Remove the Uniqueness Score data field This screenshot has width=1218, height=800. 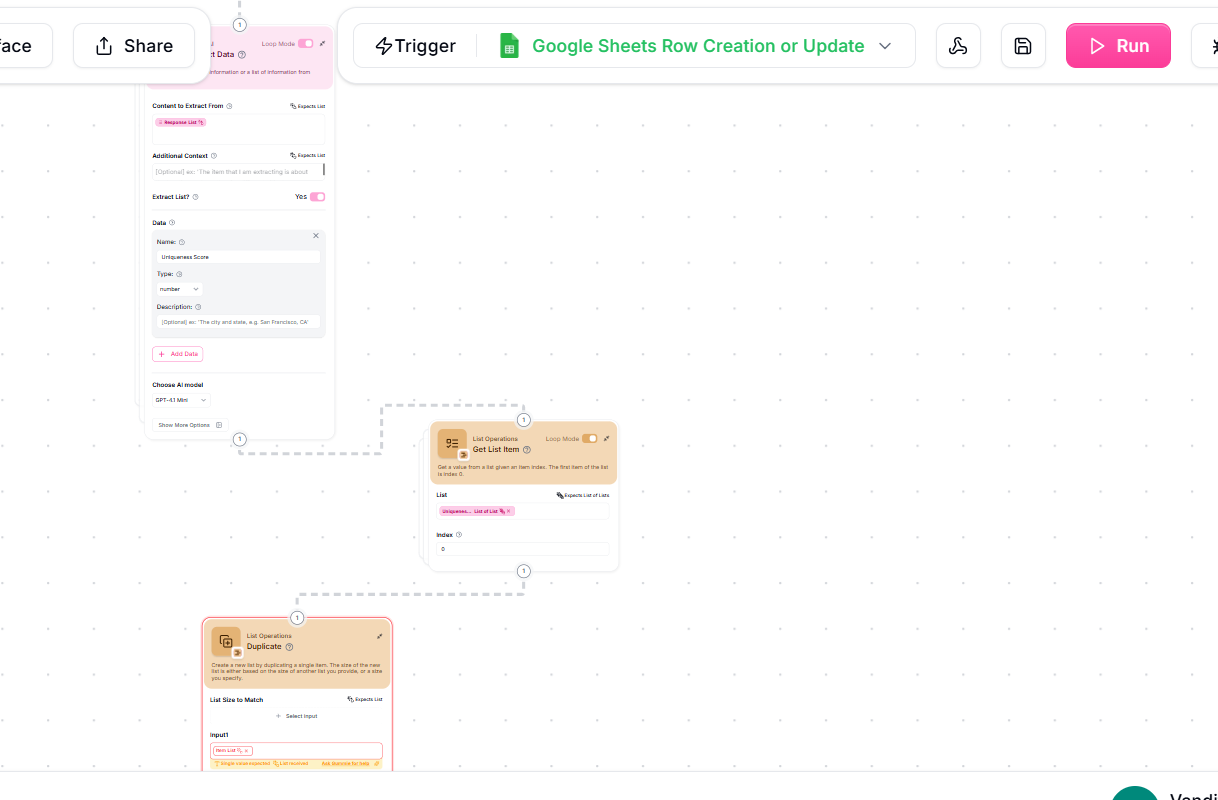click(316, 236)
